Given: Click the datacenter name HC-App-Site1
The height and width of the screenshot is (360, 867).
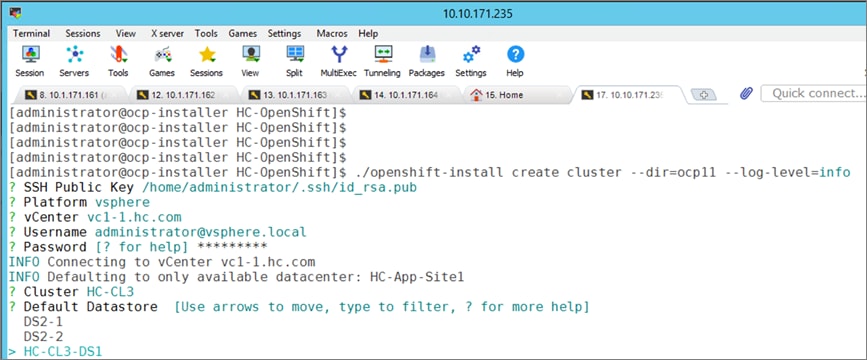Looking at the screenshot, I should click(417, 276).
